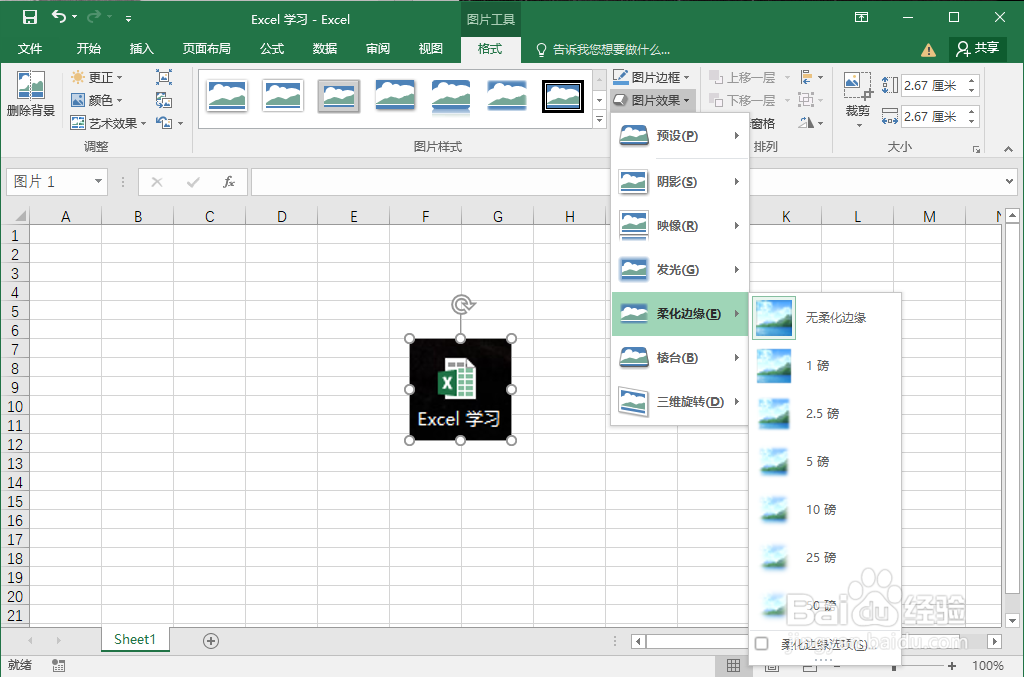Choose No Soft Edges (无柔化边缘) option
This screenshot has height=677, width=1024.
click(x=825, y=318)
